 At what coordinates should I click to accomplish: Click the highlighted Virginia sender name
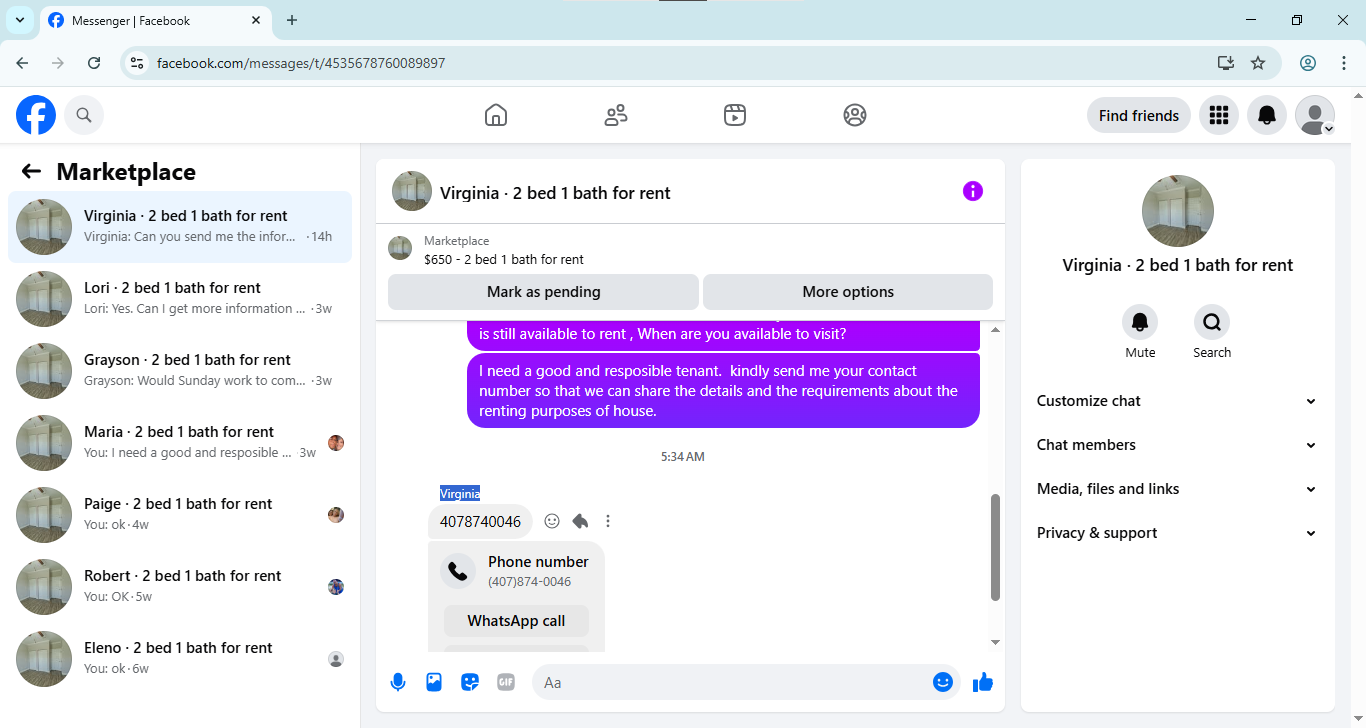point(460,493)
